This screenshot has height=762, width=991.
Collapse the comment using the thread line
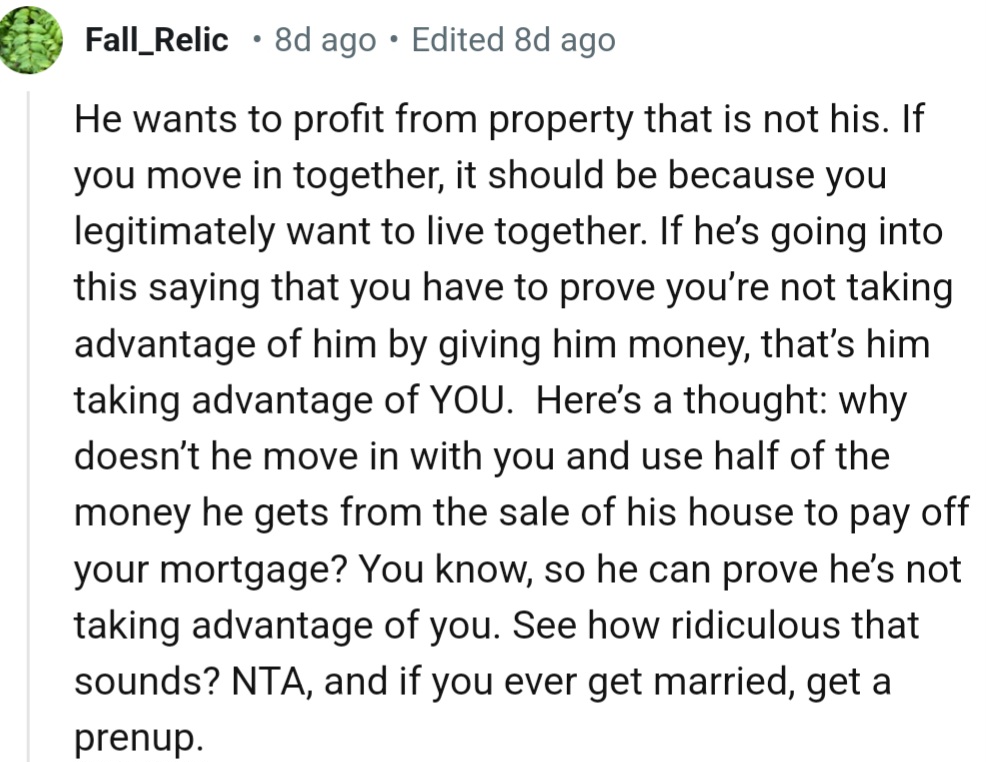click(28, 420)
